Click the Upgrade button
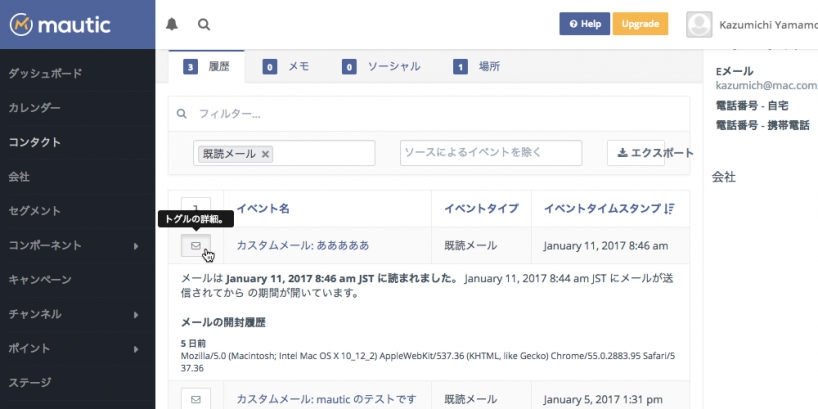The width and height of the screenshot is (818, 409). click(640, 24)
